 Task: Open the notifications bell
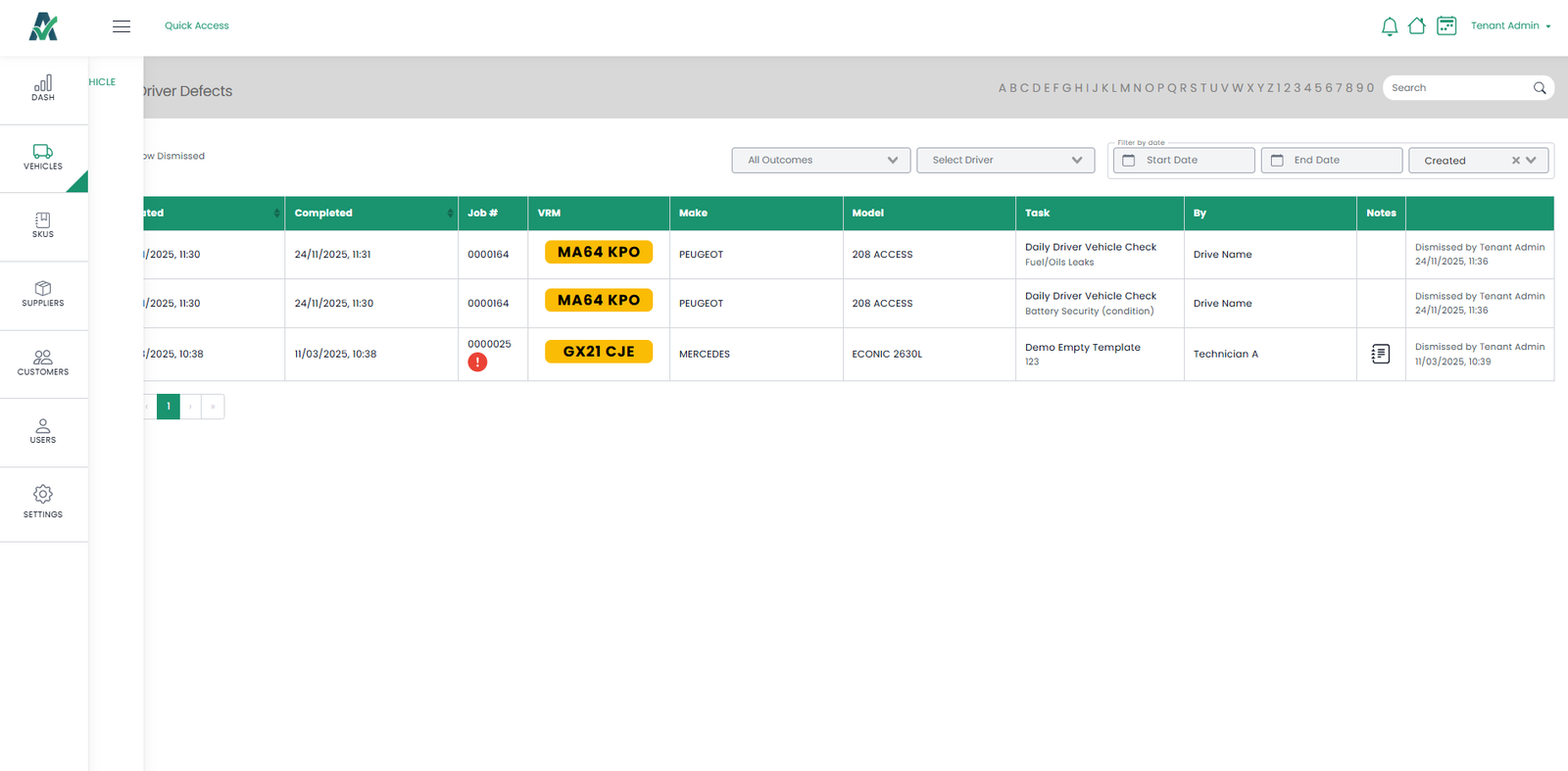(1389, 26)
